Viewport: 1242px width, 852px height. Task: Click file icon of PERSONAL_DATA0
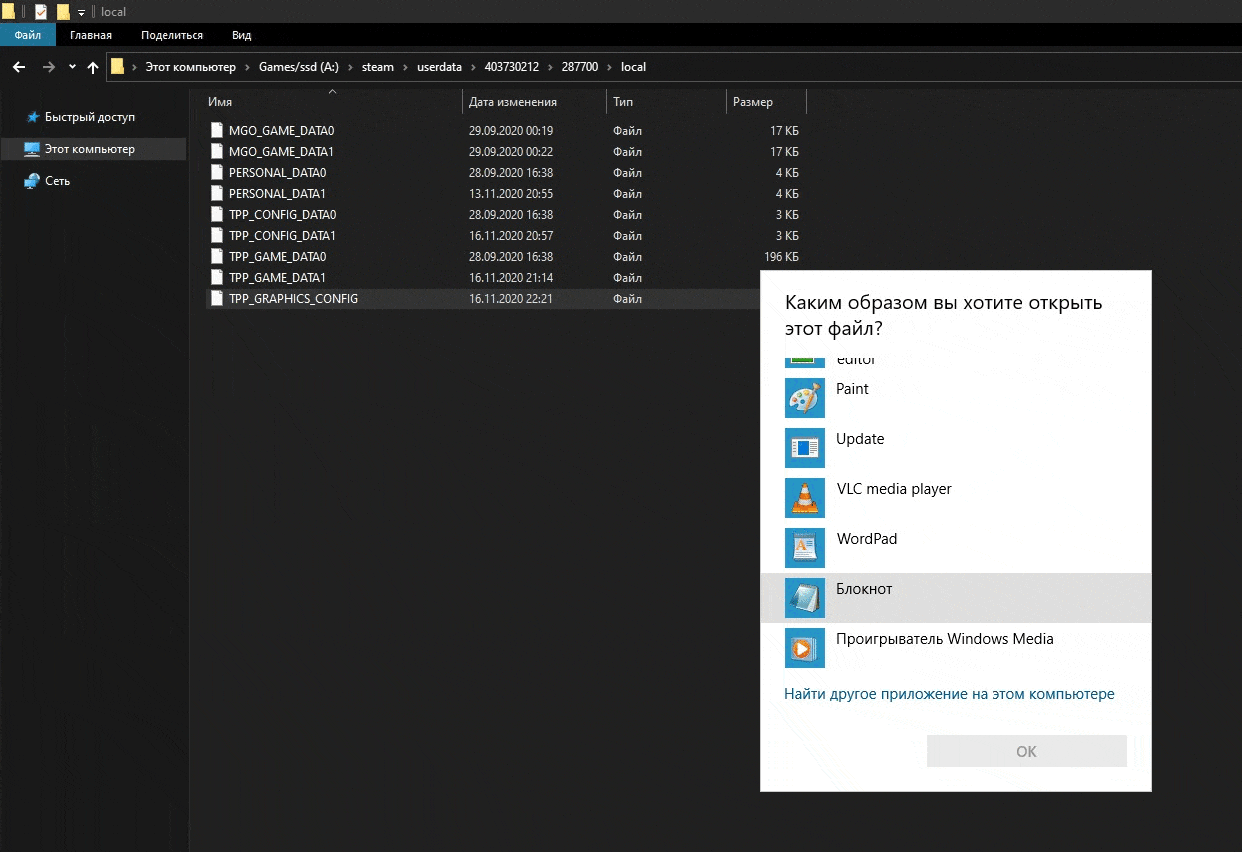217,172
